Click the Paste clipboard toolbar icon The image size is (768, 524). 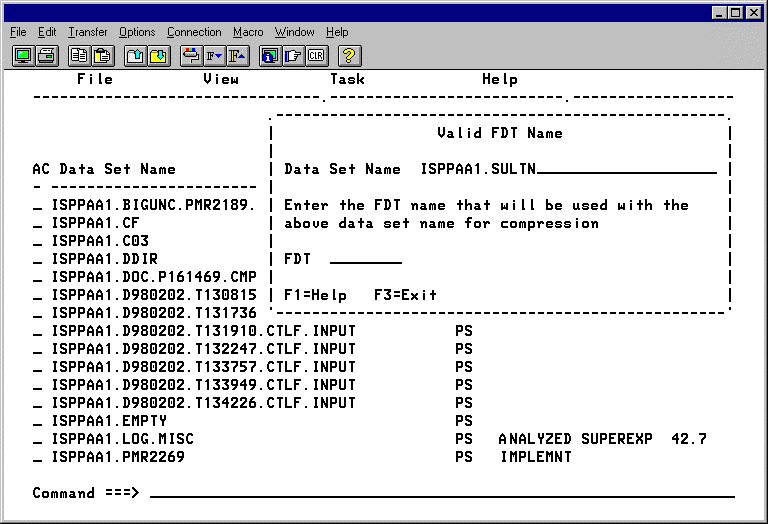point(102,56)
